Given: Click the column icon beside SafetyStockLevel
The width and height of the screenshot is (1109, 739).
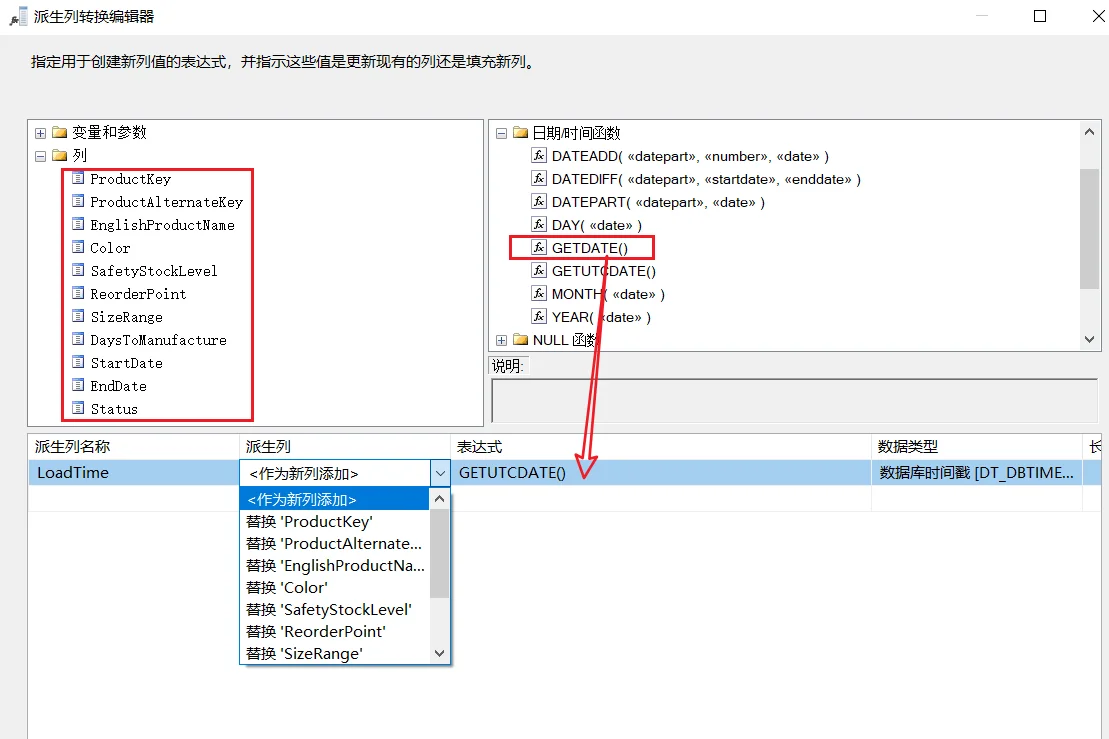Looking at the screenshot, I should 79,270.
